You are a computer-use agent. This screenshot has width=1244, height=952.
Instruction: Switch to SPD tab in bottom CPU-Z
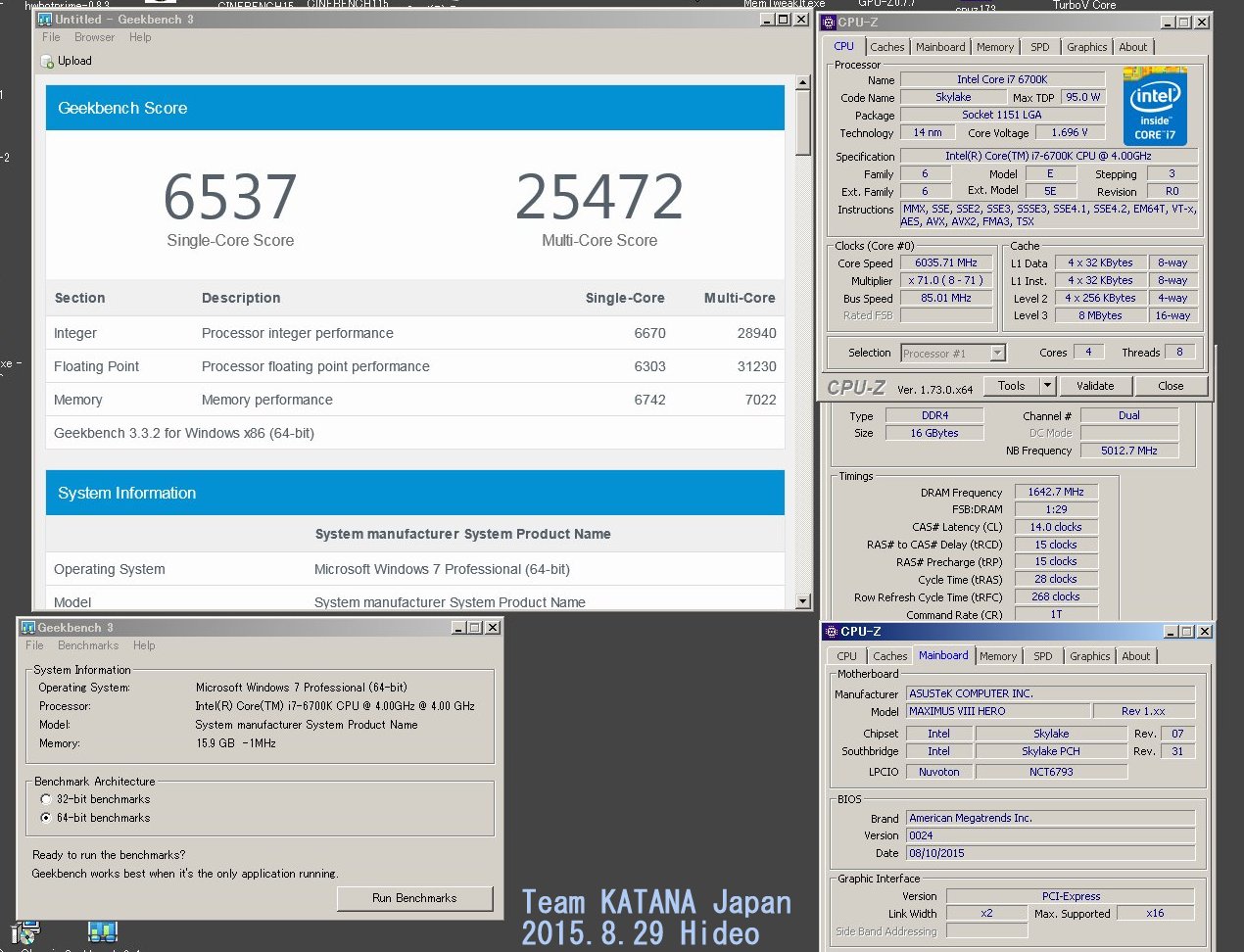[x=1043, y=656]
